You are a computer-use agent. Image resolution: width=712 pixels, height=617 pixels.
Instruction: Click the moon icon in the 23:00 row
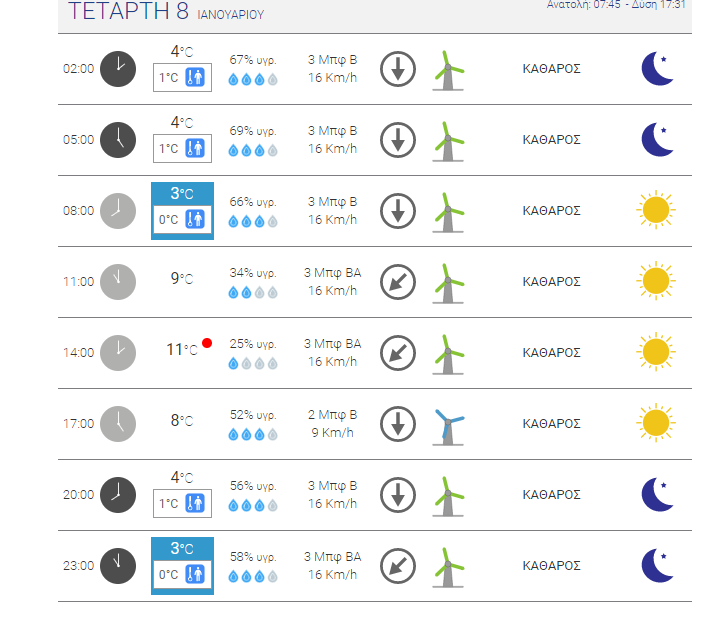coord(656,565)
